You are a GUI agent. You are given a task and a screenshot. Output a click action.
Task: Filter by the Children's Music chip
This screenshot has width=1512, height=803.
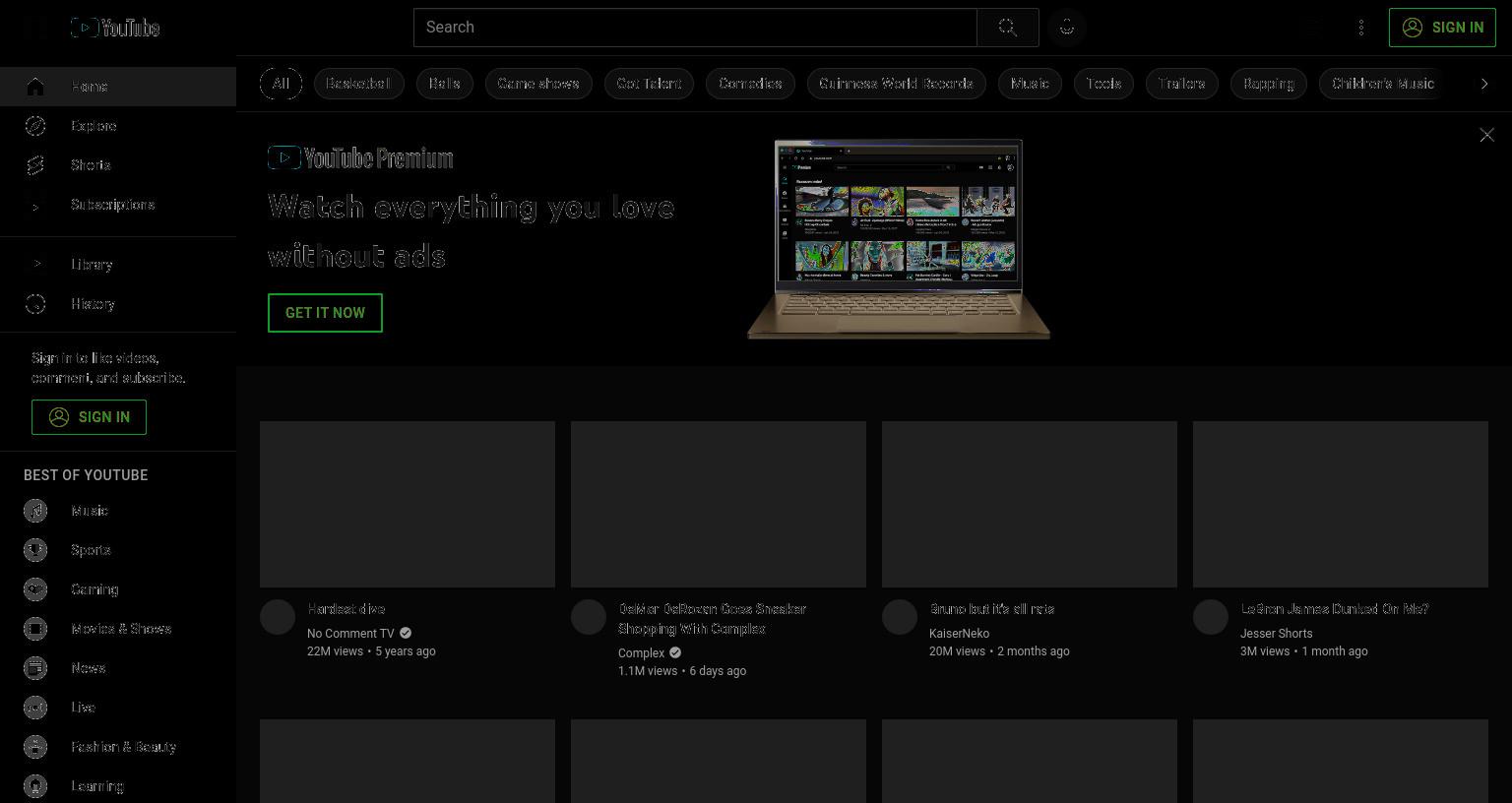1383,84
